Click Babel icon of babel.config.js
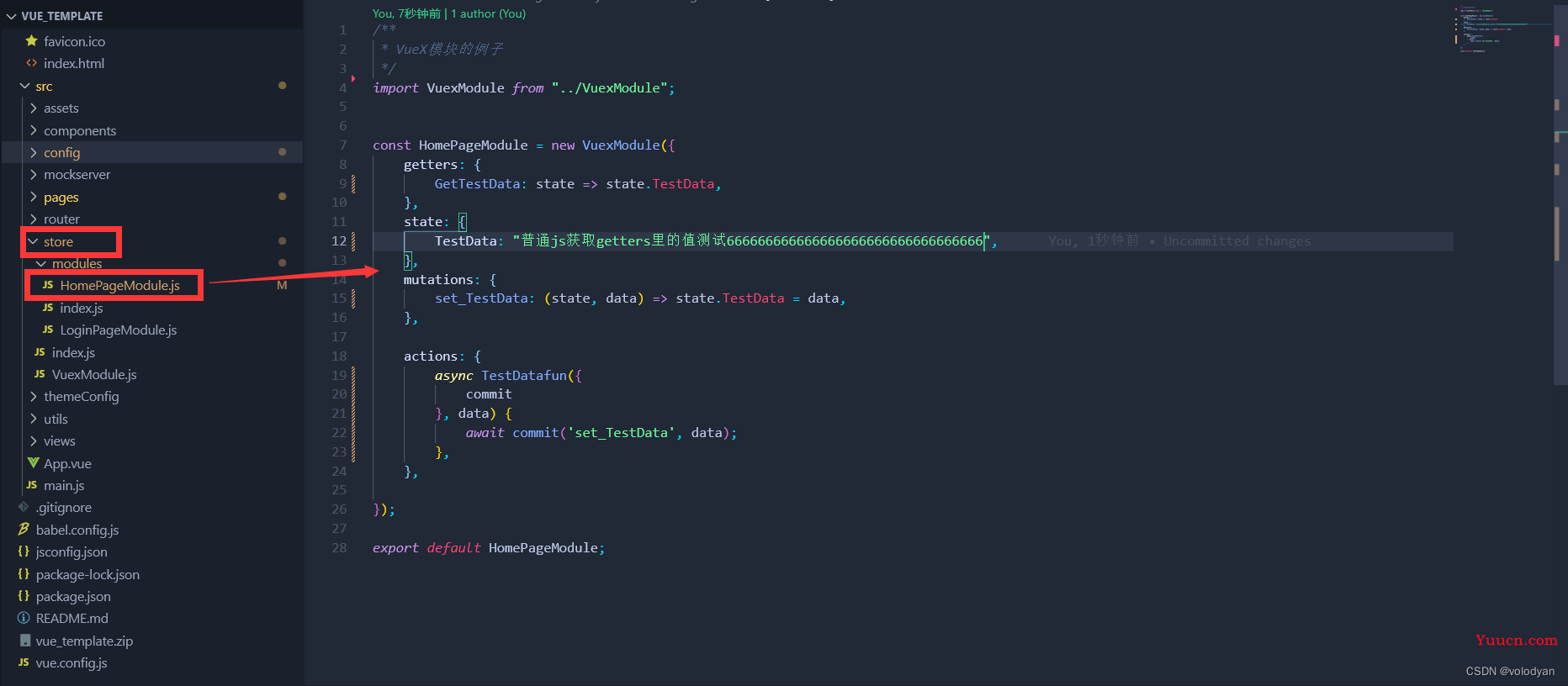 point(24,529)
